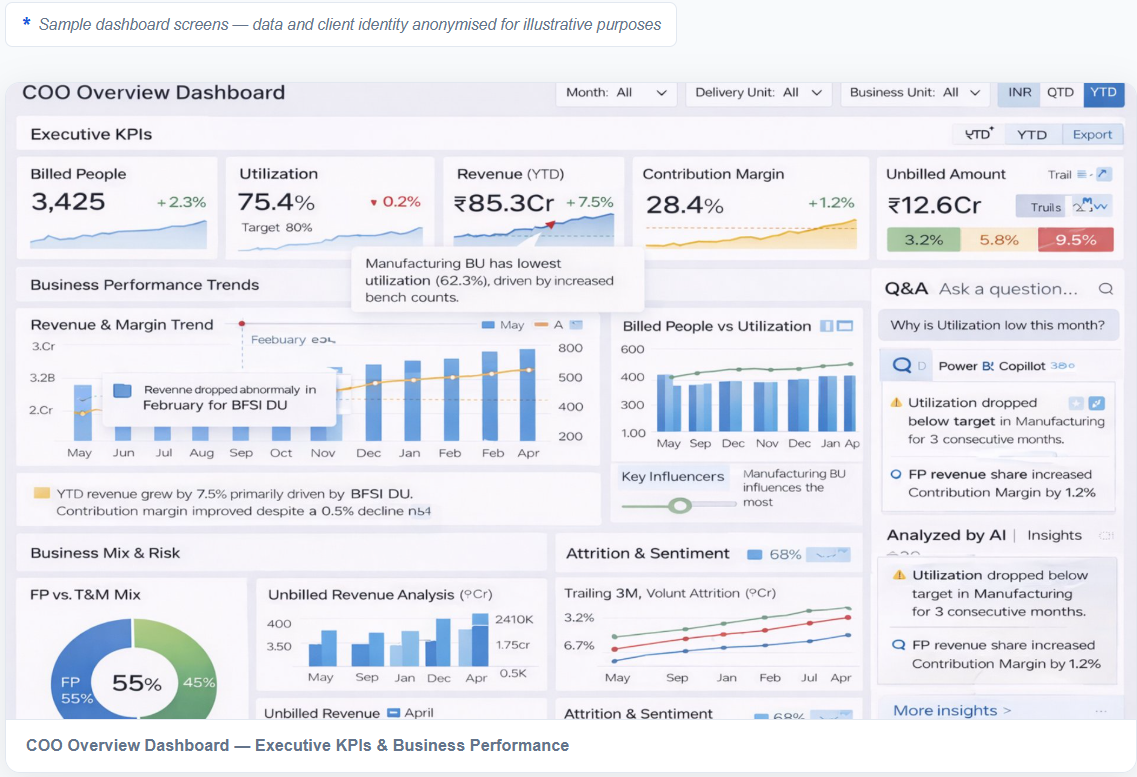
Task: Open the Billed People KPI card
Action: tap(117, 208)
